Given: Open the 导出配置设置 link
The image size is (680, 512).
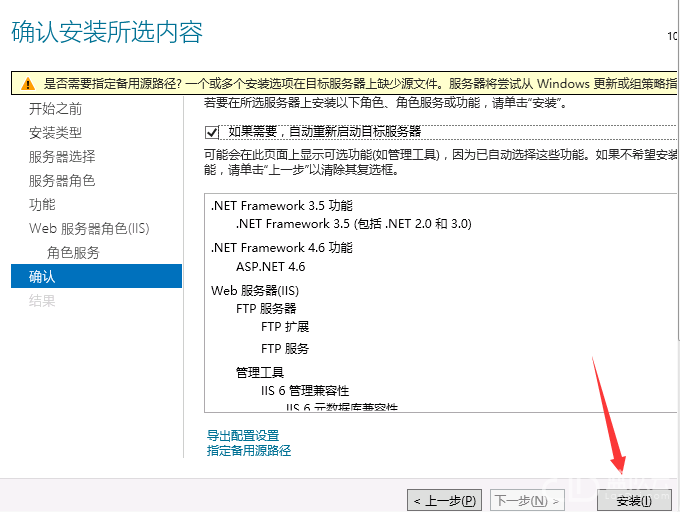Looking at the screenshot, I should coord(243,435).
